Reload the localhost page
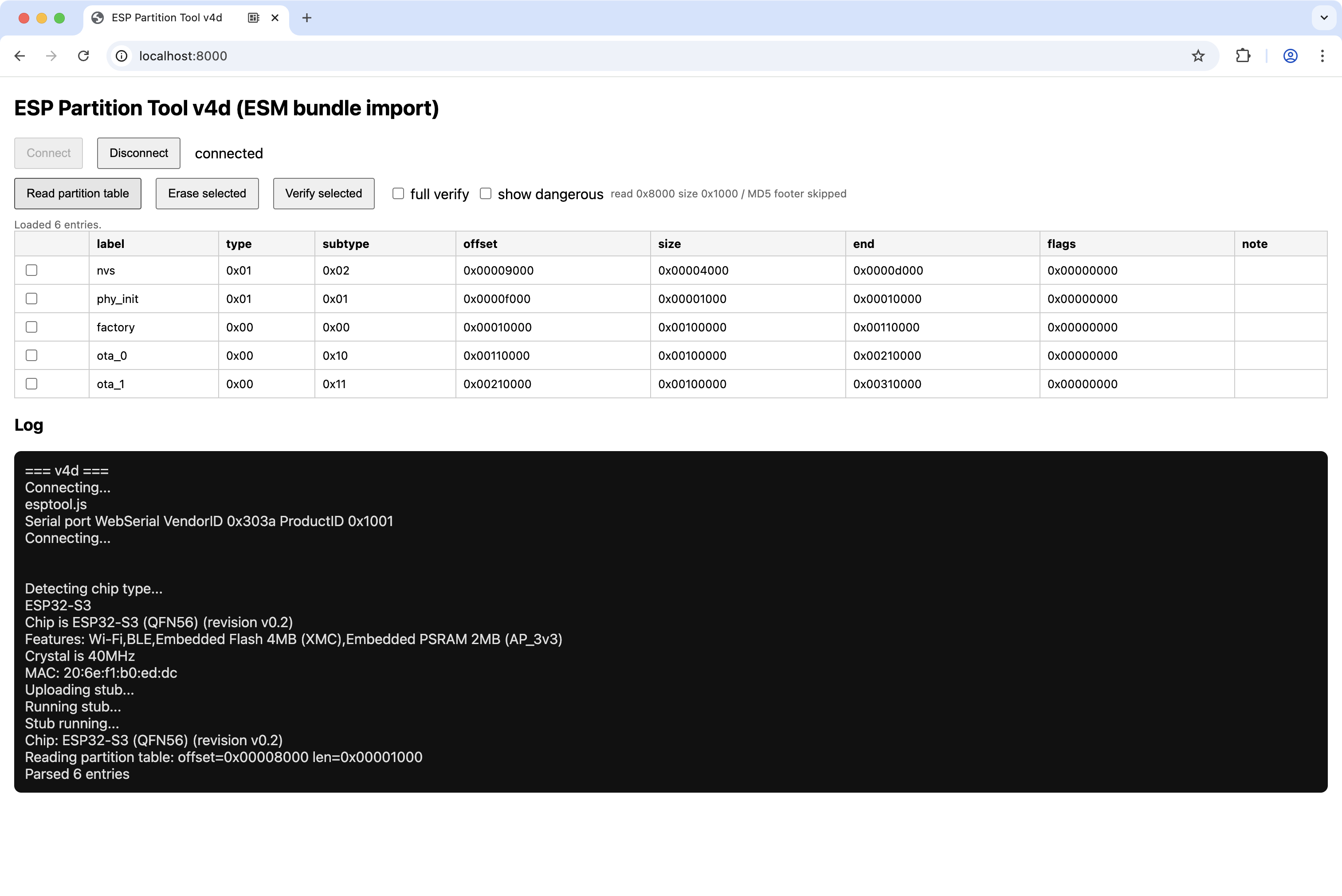Image resolution: width=1342 pixels, height=896 pixels. [83, 56]
